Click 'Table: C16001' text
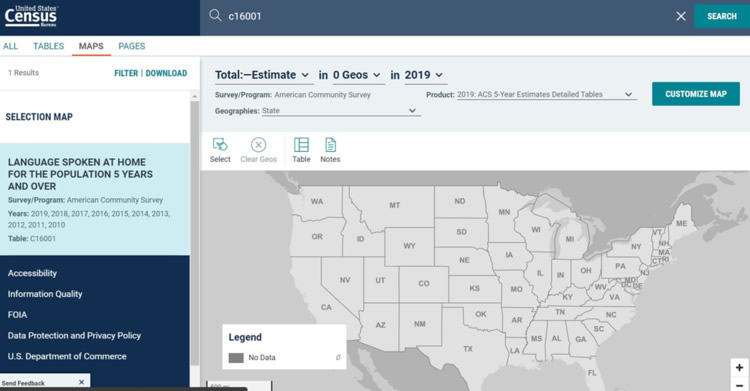The width and height of the screenshot is (750, 391). pyautogui.click(x=32, y=238)
